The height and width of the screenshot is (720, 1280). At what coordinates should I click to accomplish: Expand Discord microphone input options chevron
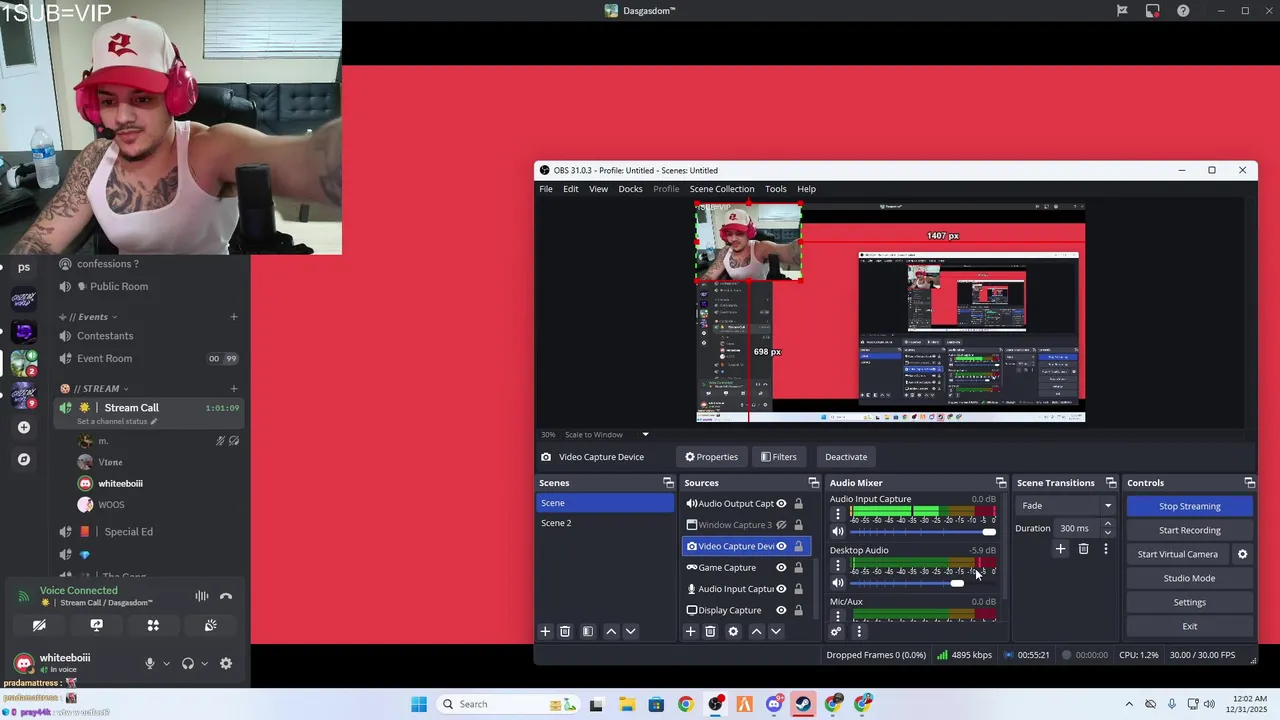(166, 663)
